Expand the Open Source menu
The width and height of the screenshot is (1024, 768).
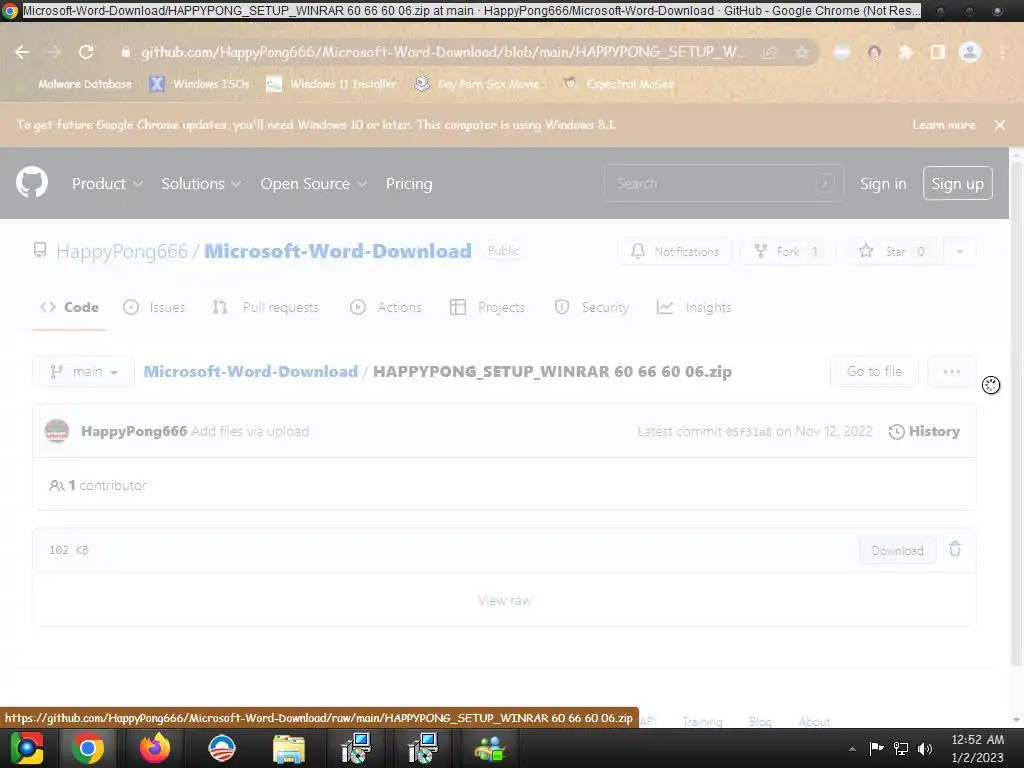point(313,184)
